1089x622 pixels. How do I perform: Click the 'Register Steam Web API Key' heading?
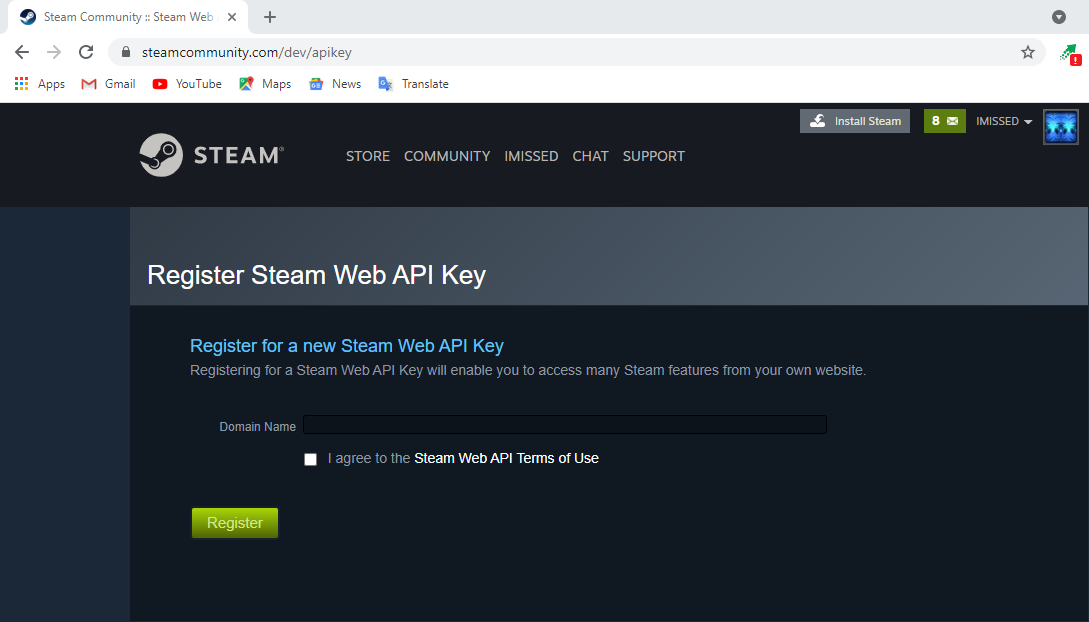(316, 275)
